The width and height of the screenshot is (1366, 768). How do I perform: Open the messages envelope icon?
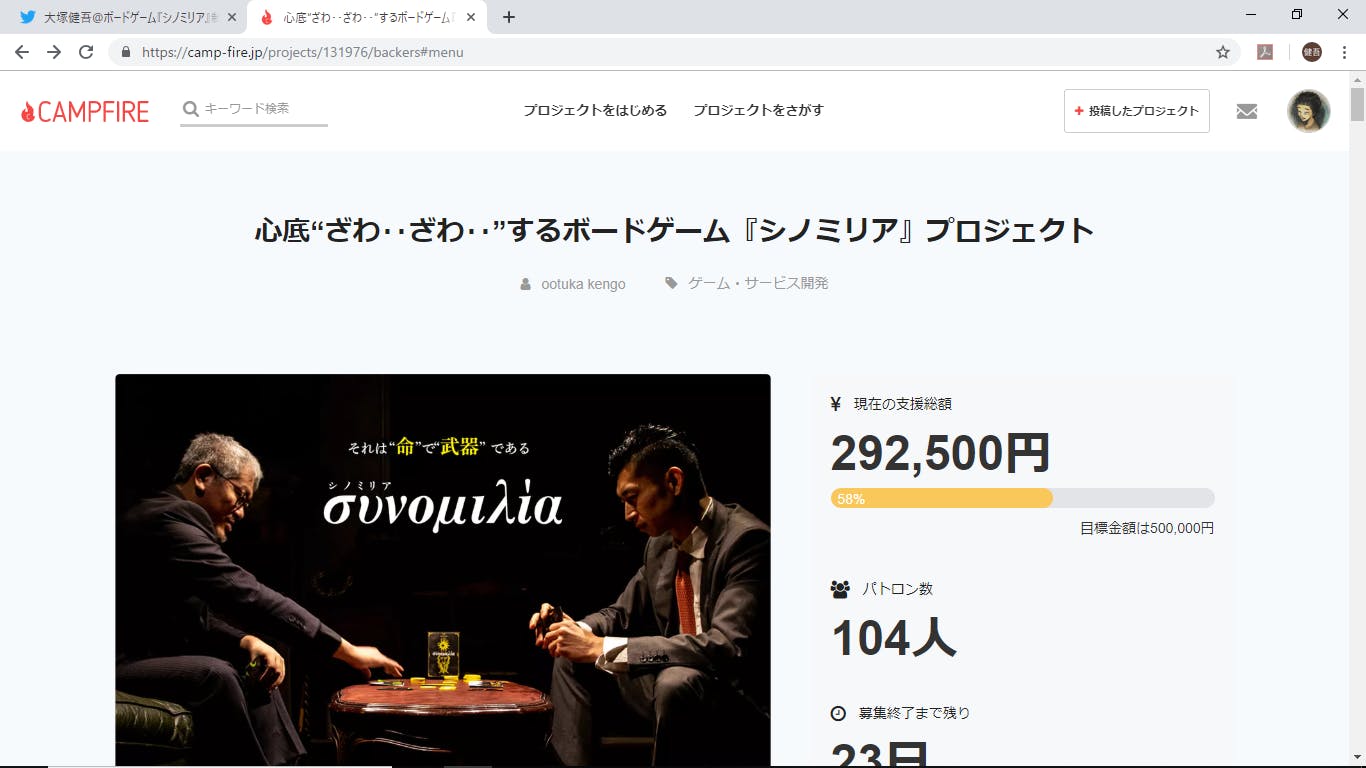pos(1247,111)
